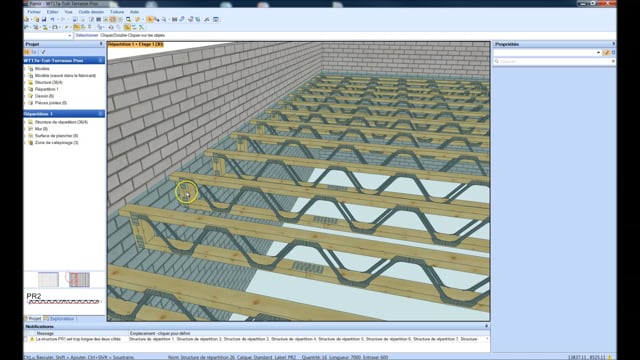The image size is (640, 360).
Task: Click the right preview thumbnail with red mark
Action: click(x=79, y=280)
